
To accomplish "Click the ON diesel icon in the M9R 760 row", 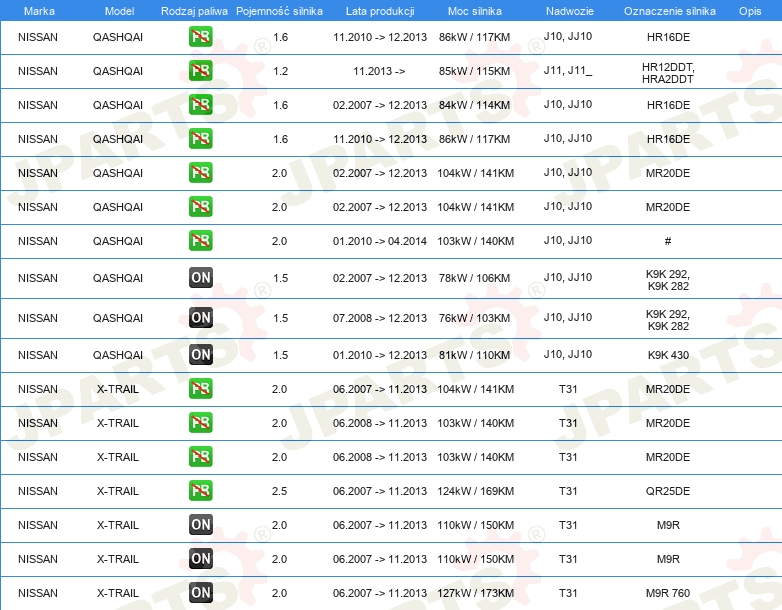I will click(x=200, y=593).
